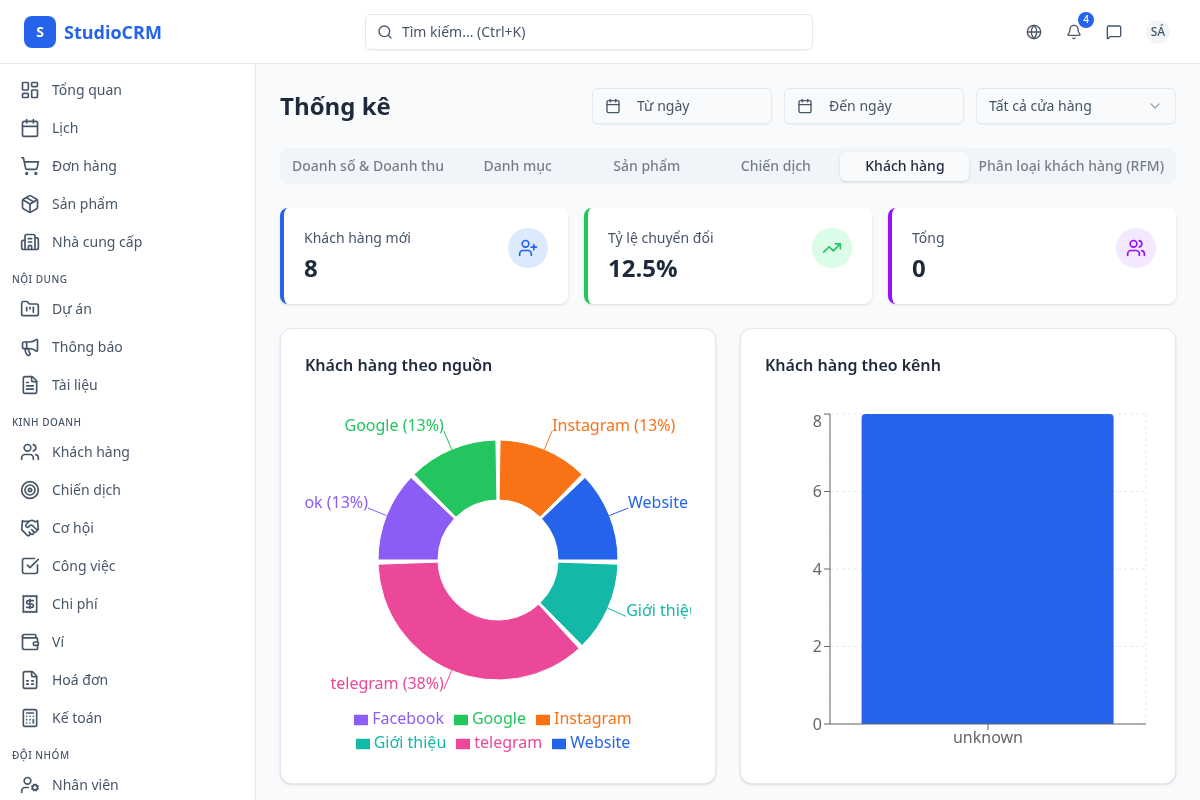Switch to Doanh số & Doanh thu tab

(367, 166)
